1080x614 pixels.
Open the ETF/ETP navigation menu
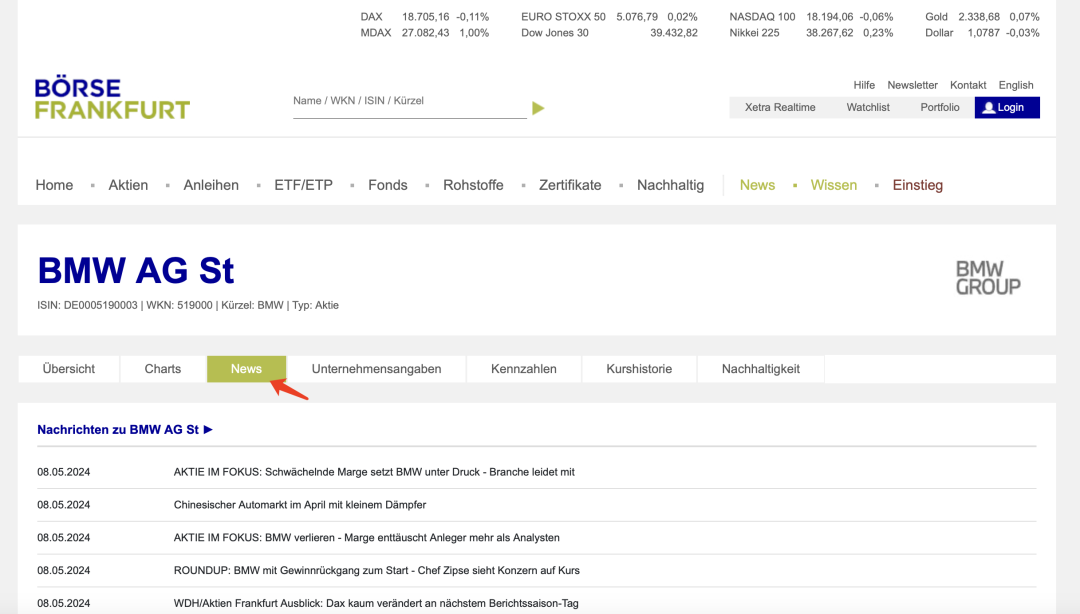303,185
